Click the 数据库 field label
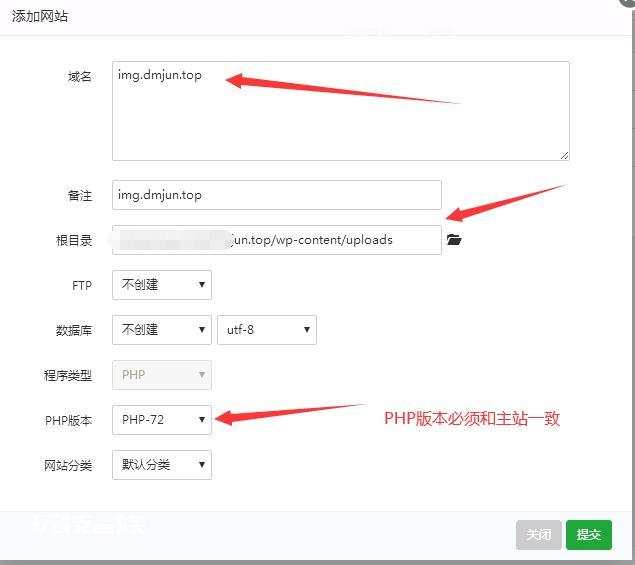 [x=74, y=330]
